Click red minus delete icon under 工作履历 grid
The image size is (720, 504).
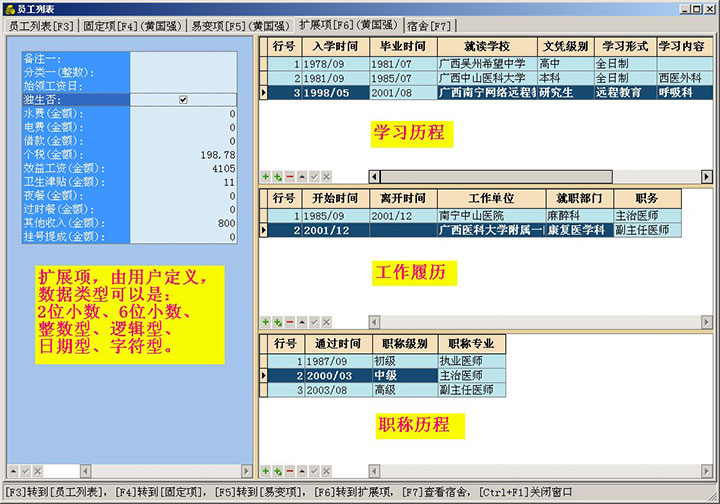290,322
